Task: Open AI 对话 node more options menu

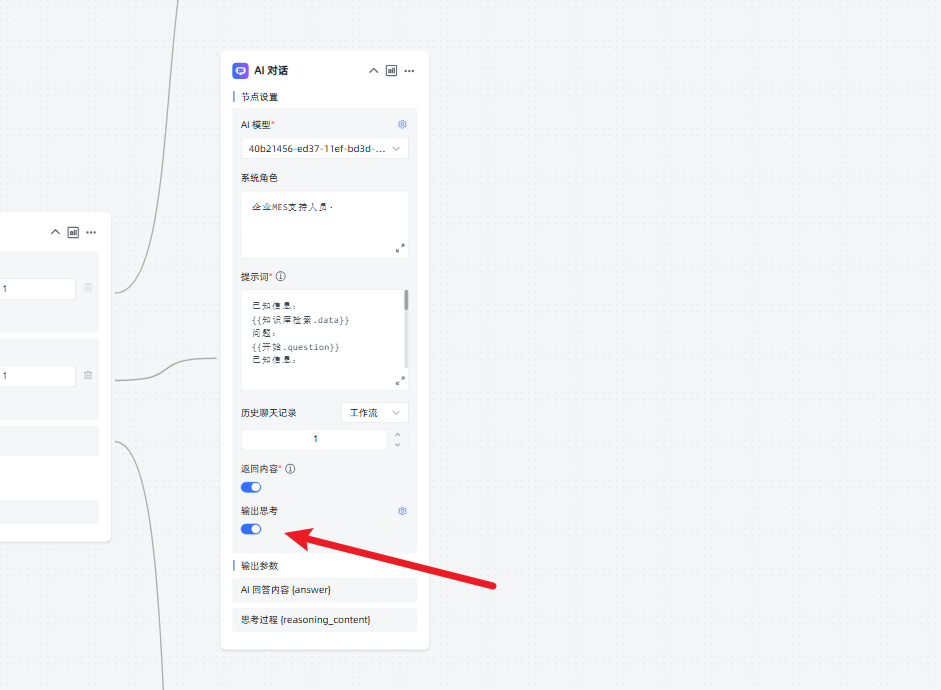Action: tap(409, 71)
